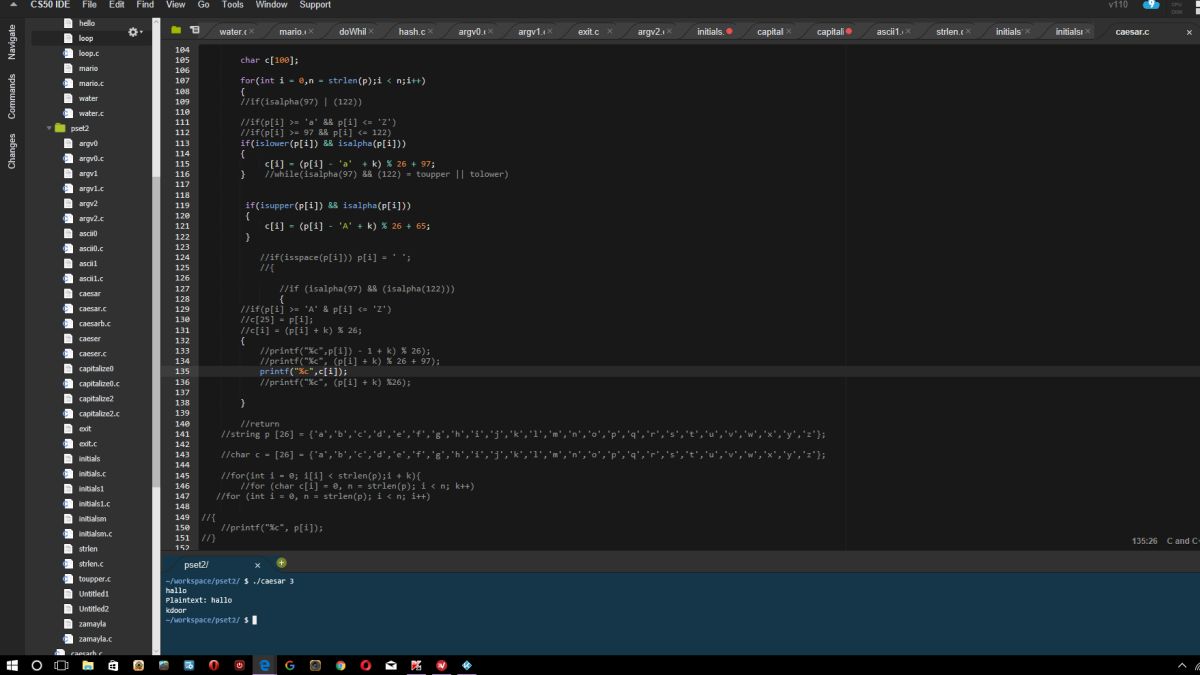
Task: Switch to the argv2.c tab
Action: (x=649, y=32)
